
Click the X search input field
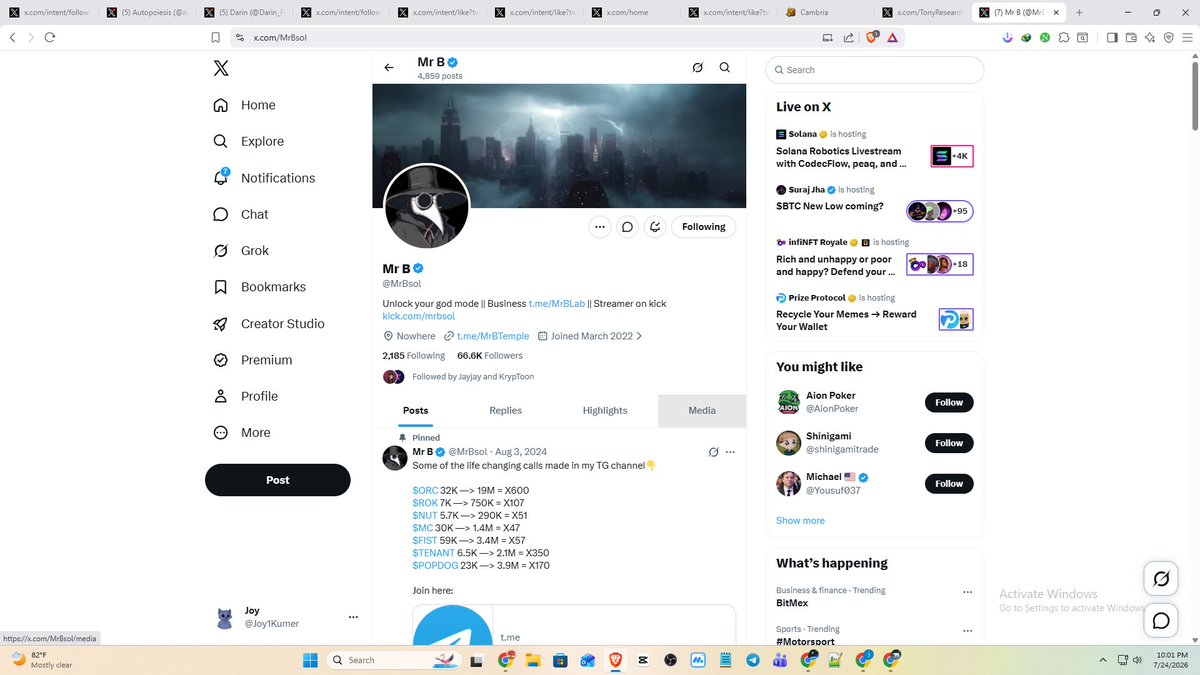pos(875,70)
